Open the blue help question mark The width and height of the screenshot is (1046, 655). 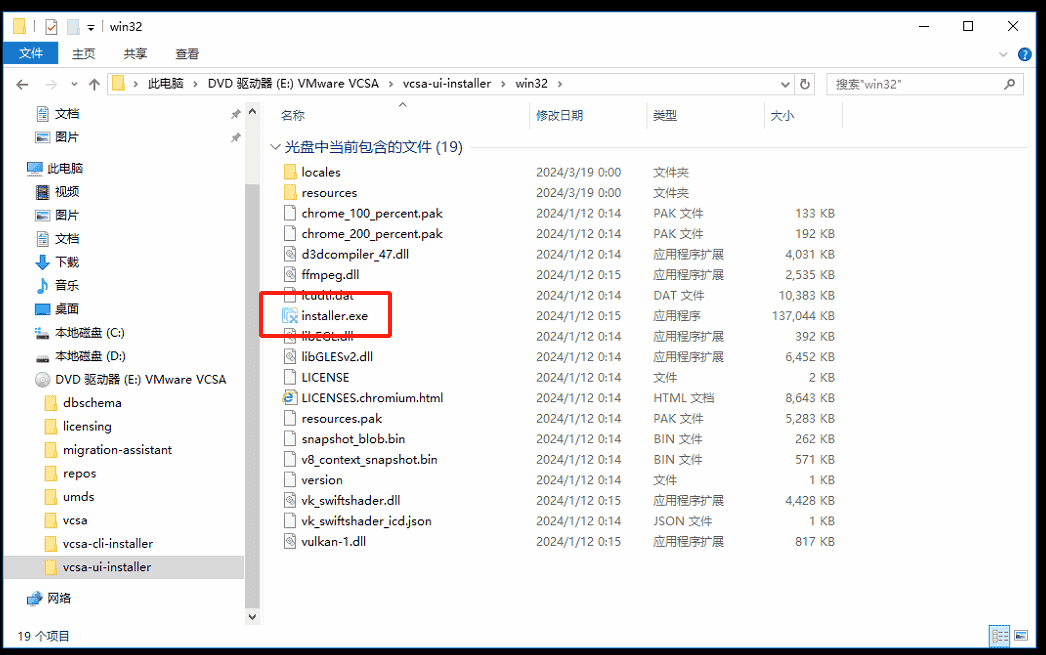[x=1024, y=54]
